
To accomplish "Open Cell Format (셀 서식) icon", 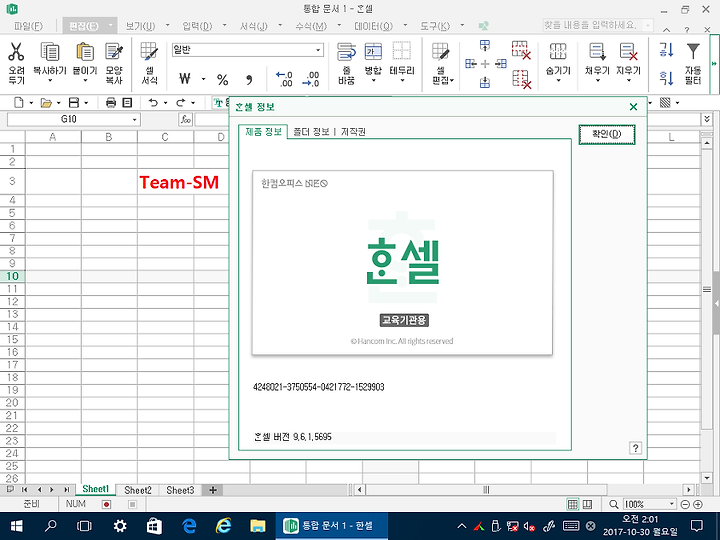I will pos(149,52).
